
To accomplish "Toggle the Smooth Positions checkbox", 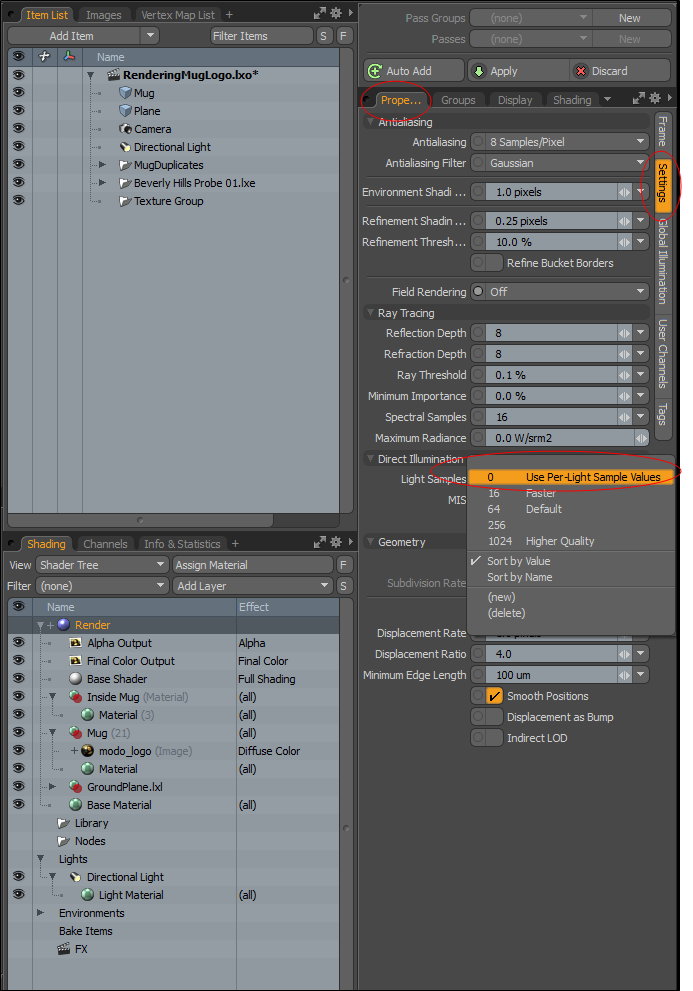I will pyautogui.click(x=494, y=696).
